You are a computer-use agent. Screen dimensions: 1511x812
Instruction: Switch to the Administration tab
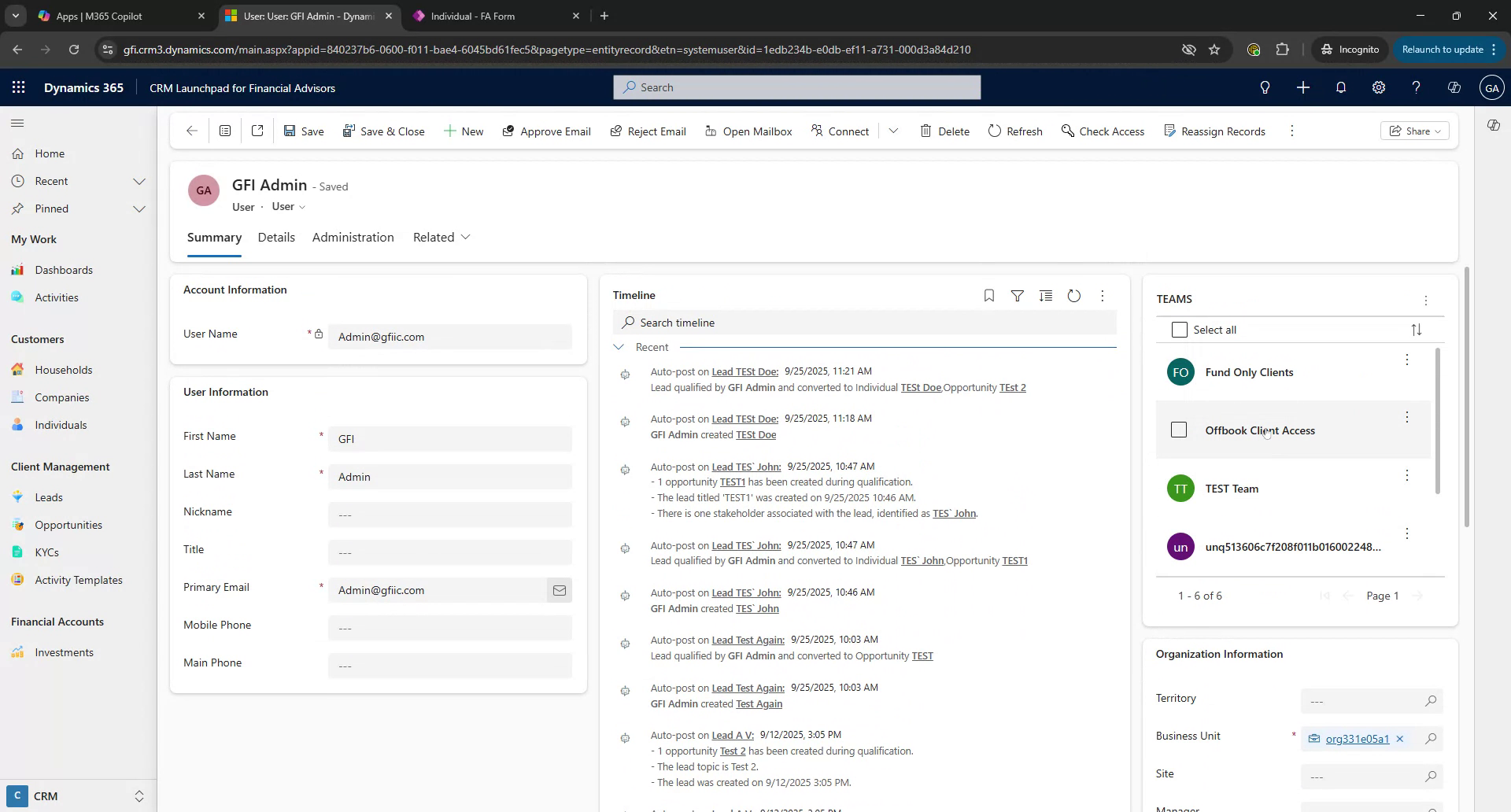click(x=353, y=237)
